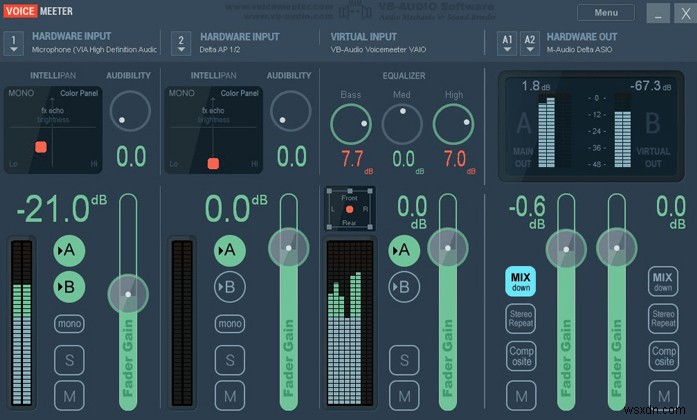The height and width of the screenshot is (420, 697).
Task: Click the Voicemeeter logo
Action: 38,11
